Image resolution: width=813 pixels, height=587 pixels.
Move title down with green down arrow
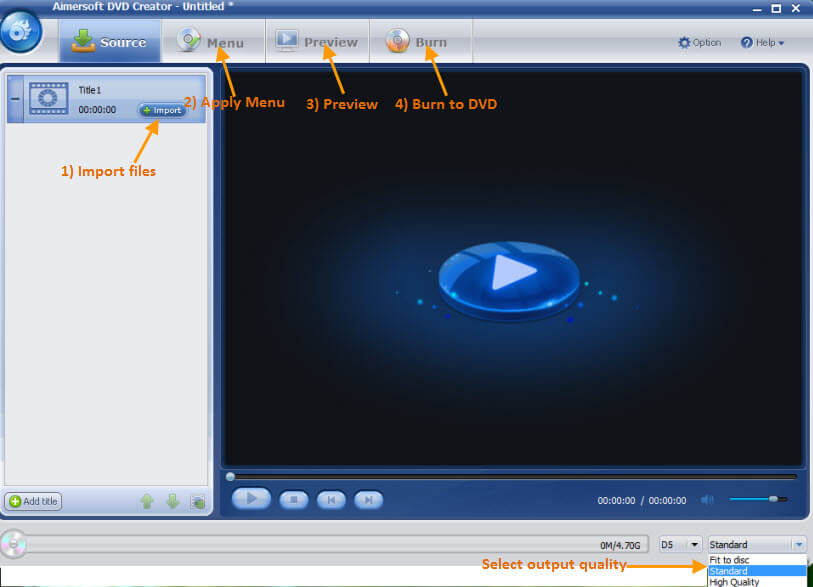pyautogui.click(x=173, y=501)
